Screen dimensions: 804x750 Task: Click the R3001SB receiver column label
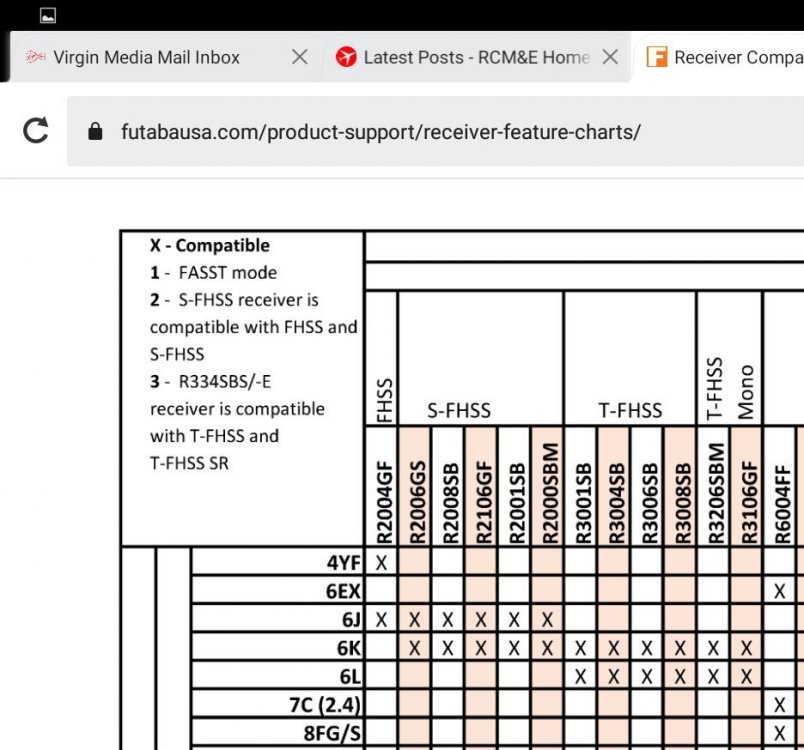(x=583, y=503)
